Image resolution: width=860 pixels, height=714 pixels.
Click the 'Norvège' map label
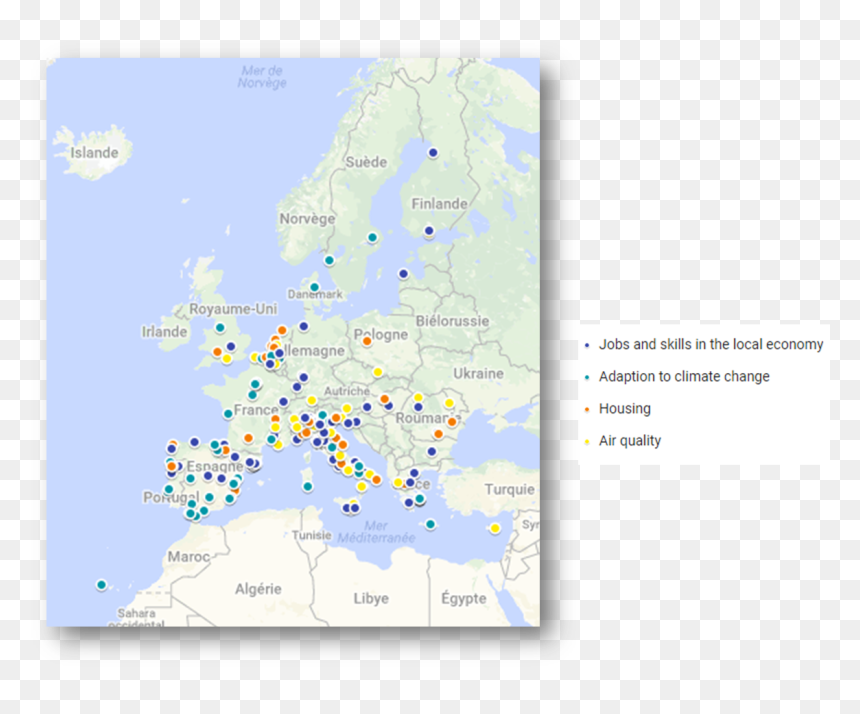[307, 219]
